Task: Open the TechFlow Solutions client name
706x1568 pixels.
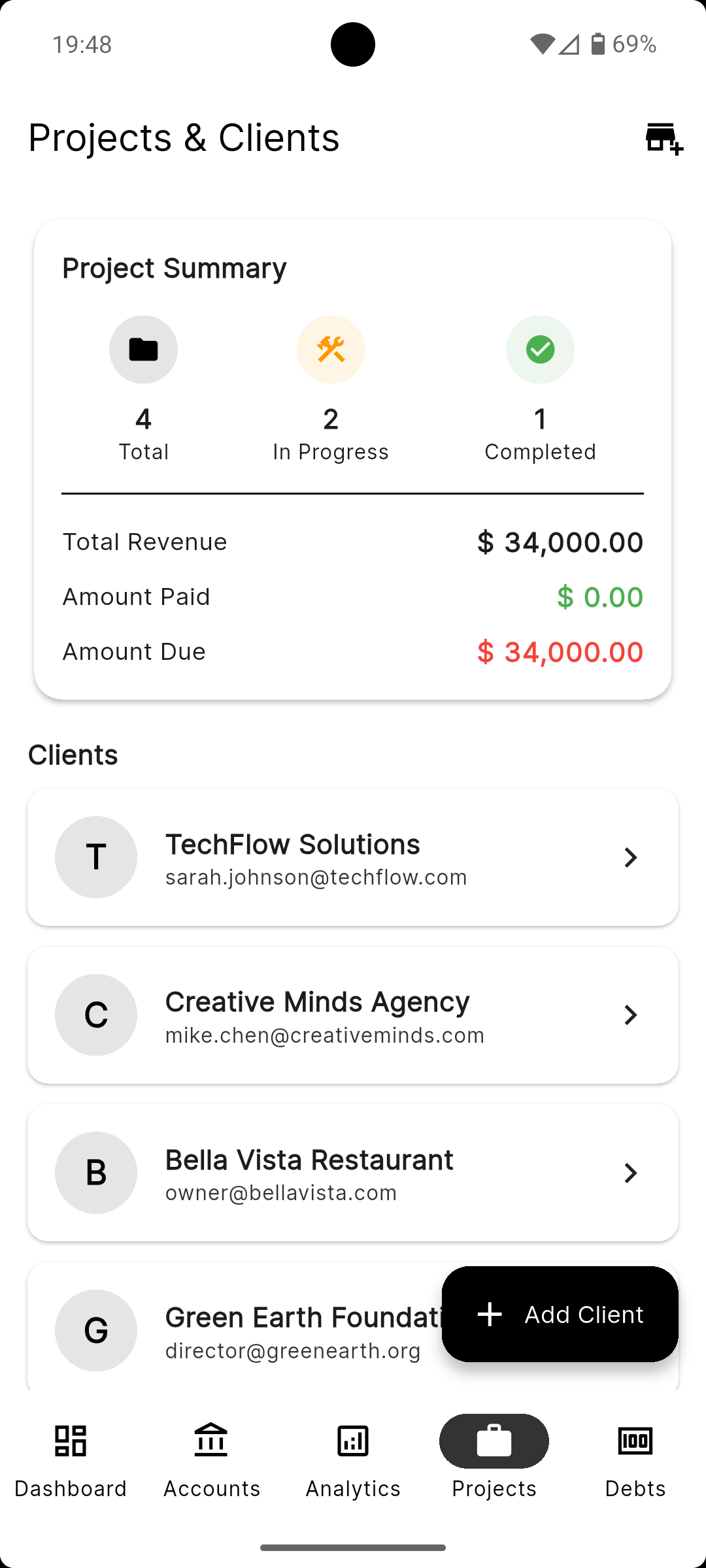Action: pos(292,844)
